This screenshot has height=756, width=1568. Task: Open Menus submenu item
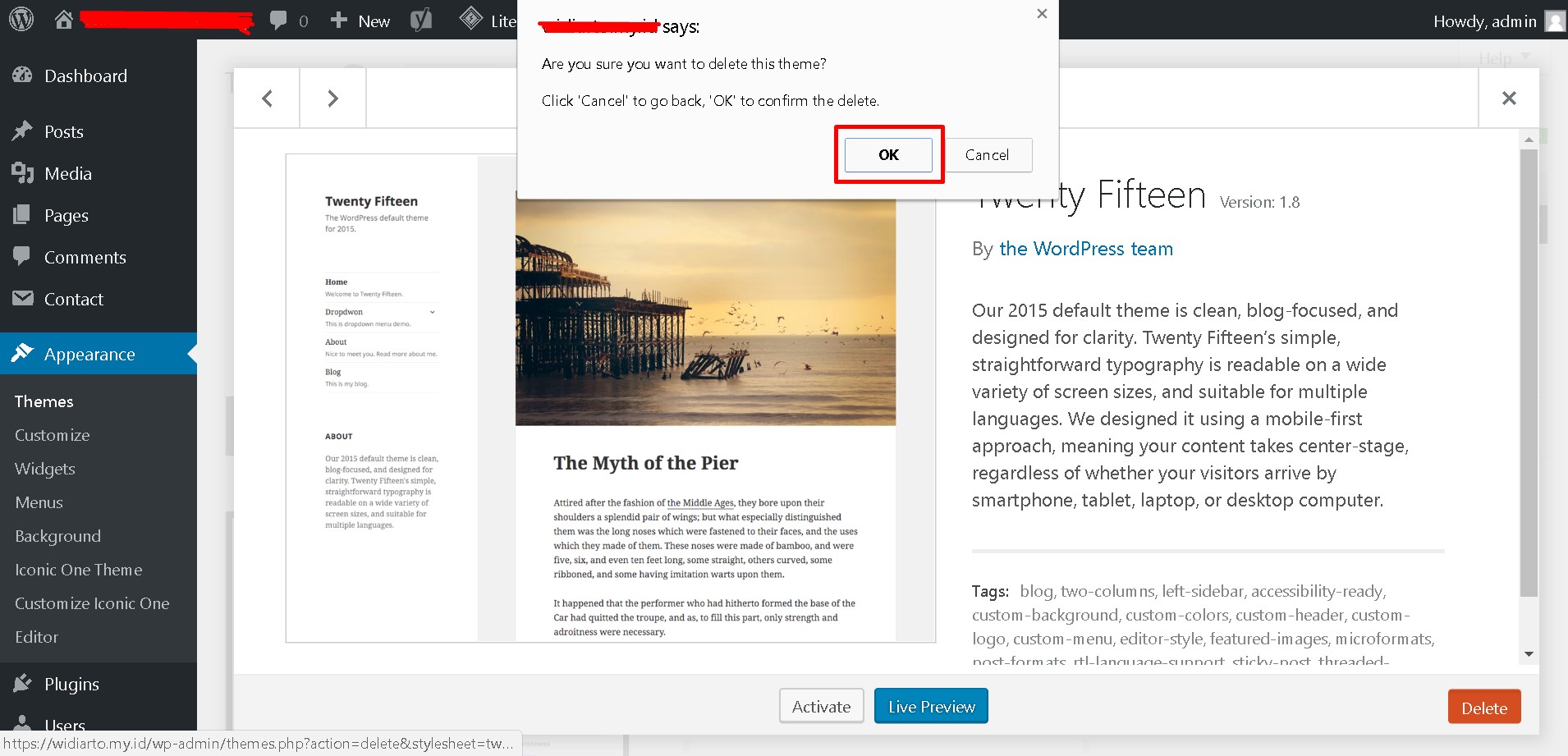[x=39, y=502]
